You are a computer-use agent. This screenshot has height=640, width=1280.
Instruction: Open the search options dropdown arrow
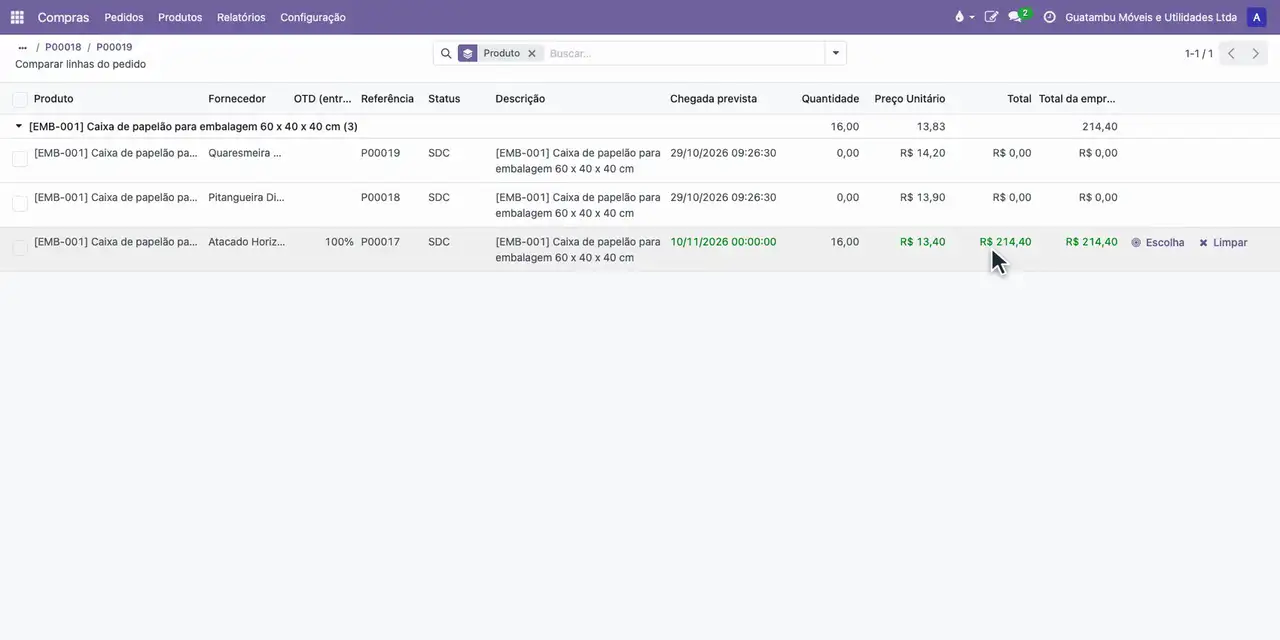[835, 53]
